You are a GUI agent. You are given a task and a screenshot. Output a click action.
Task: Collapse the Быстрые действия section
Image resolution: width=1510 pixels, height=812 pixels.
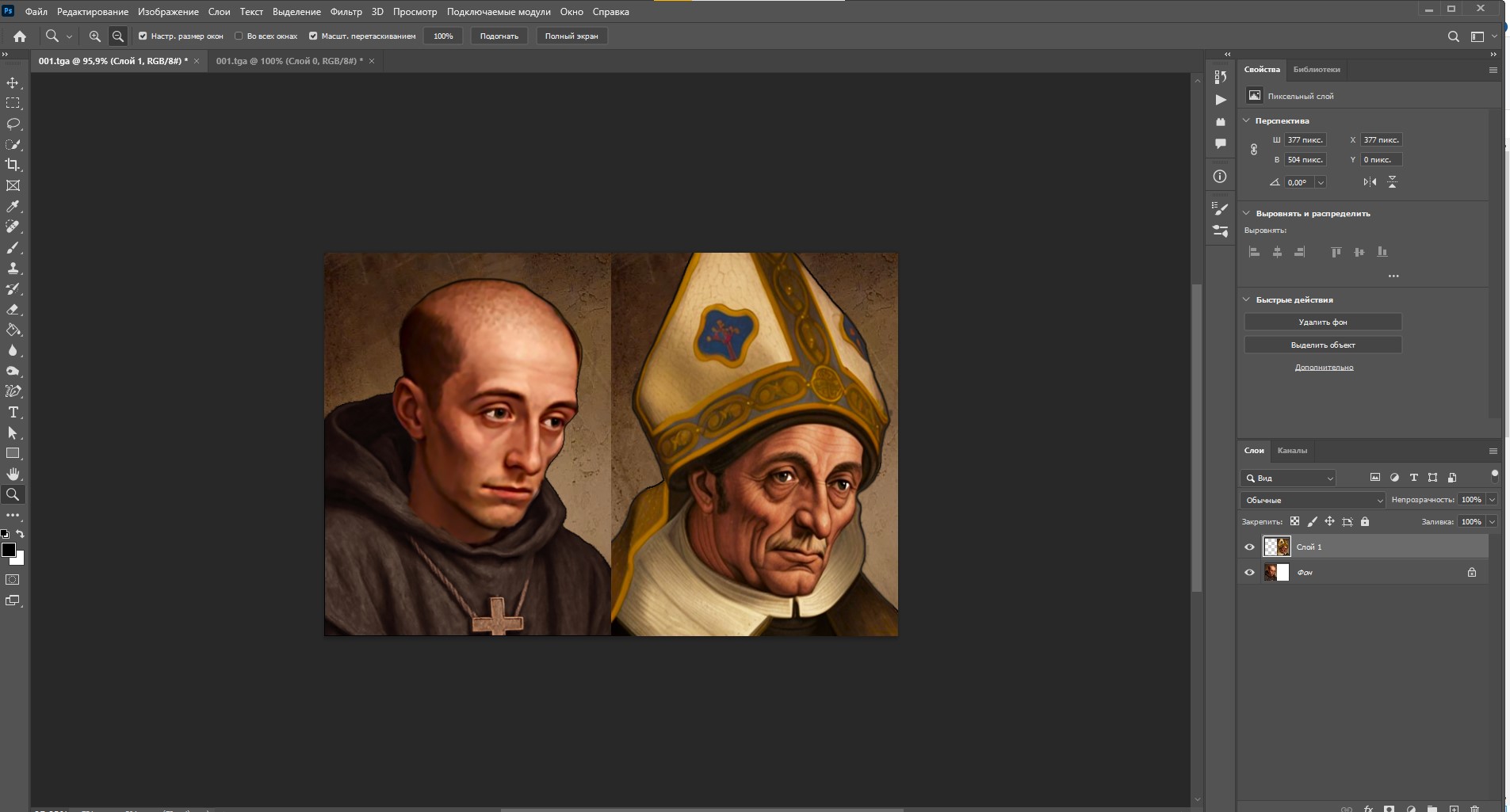pos(1246,300)
